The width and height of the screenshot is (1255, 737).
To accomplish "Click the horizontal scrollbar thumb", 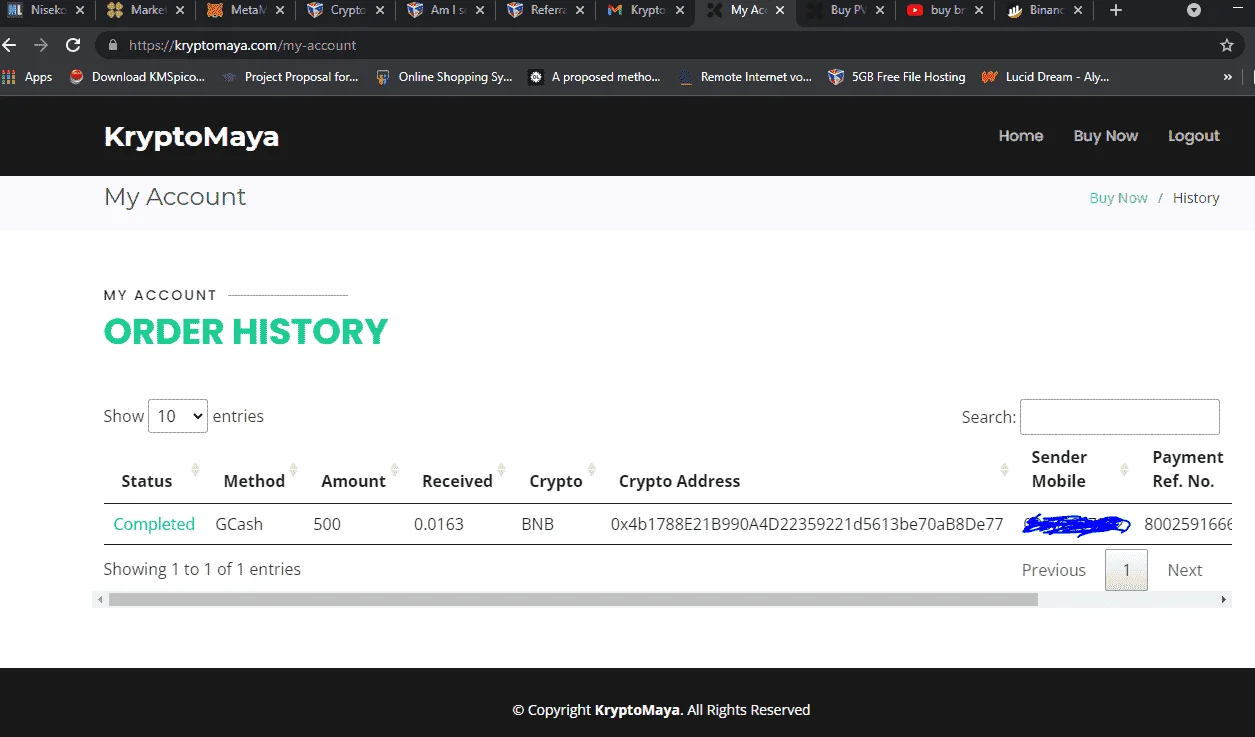I will click(573, 600).
